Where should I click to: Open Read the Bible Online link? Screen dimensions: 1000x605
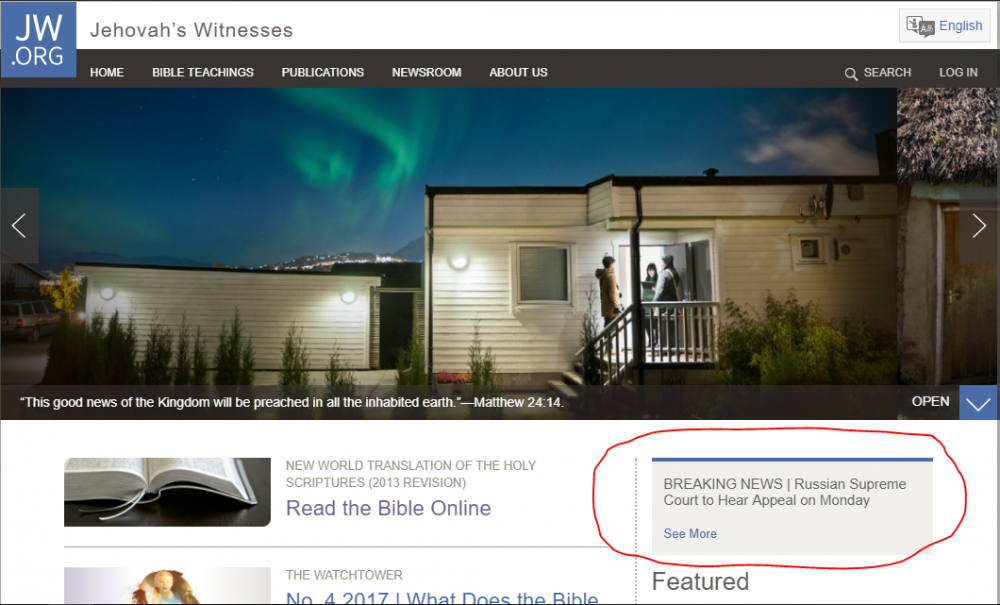click(388, 508)
